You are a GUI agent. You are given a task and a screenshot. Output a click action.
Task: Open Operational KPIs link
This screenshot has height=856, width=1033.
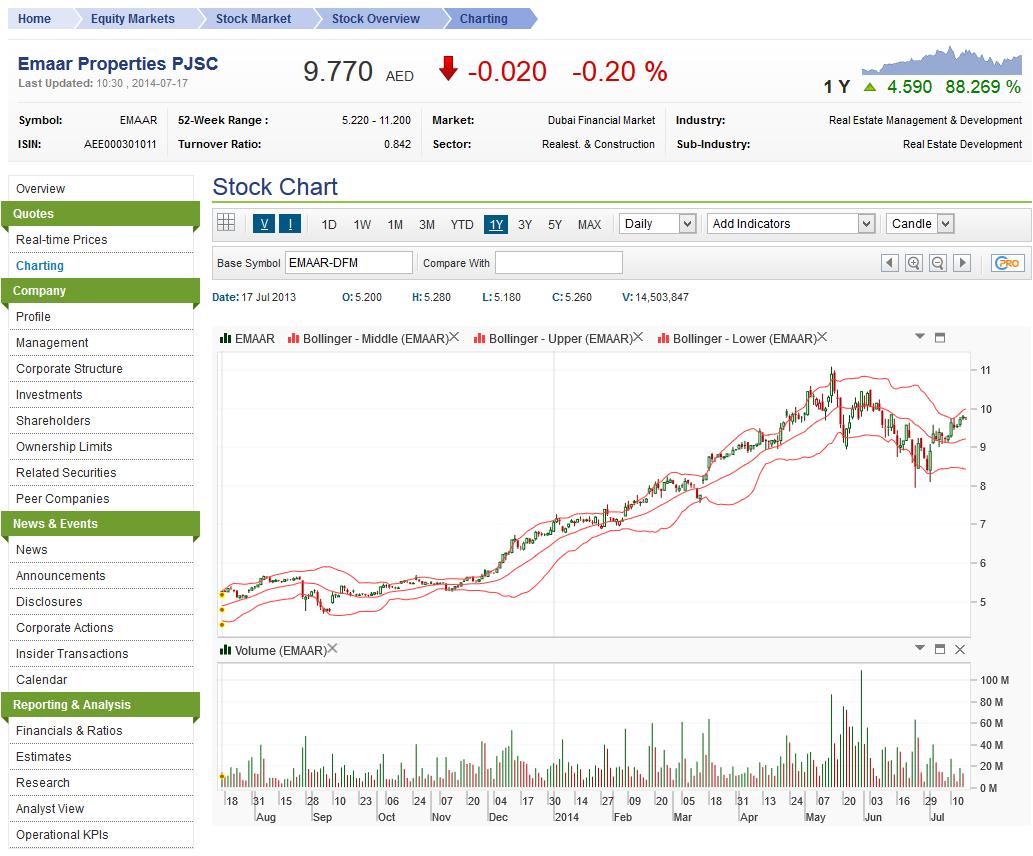click(62, 835)
